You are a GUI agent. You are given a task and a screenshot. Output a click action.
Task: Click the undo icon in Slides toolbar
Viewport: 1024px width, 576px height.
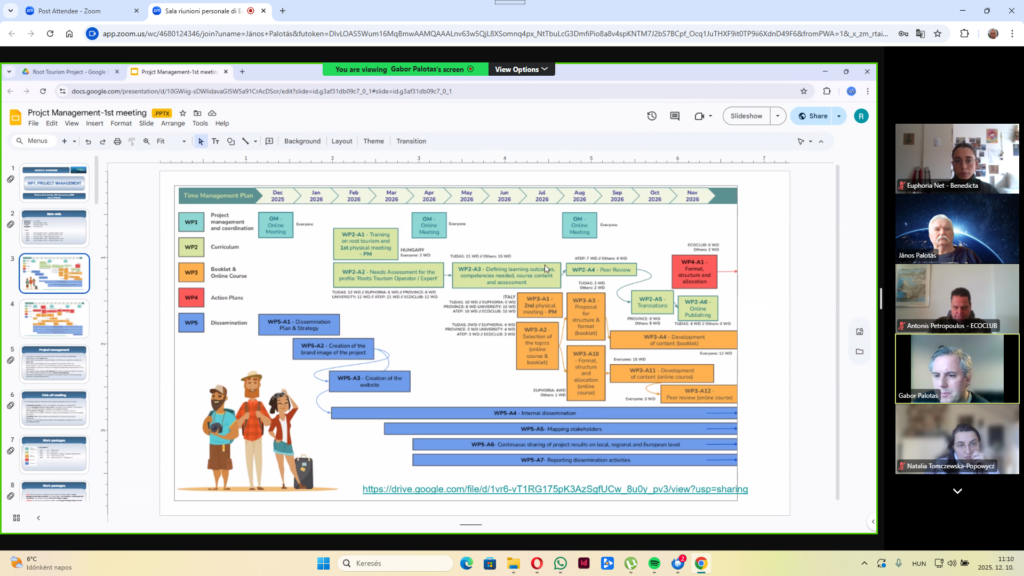click(x=88, y=141)
